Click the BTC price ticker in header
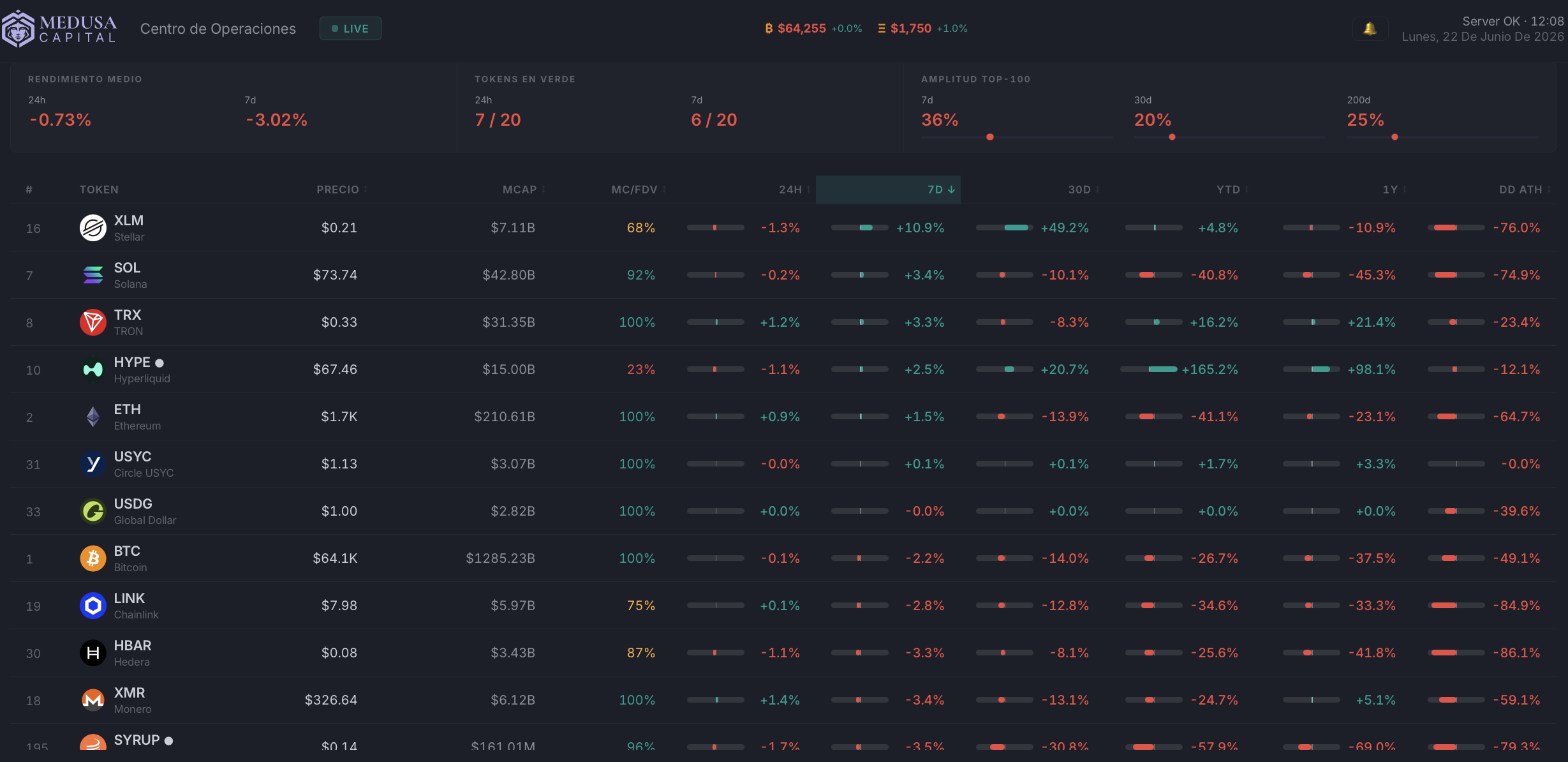This screenshot has height=762, width=1568. (x=813, y=29)
